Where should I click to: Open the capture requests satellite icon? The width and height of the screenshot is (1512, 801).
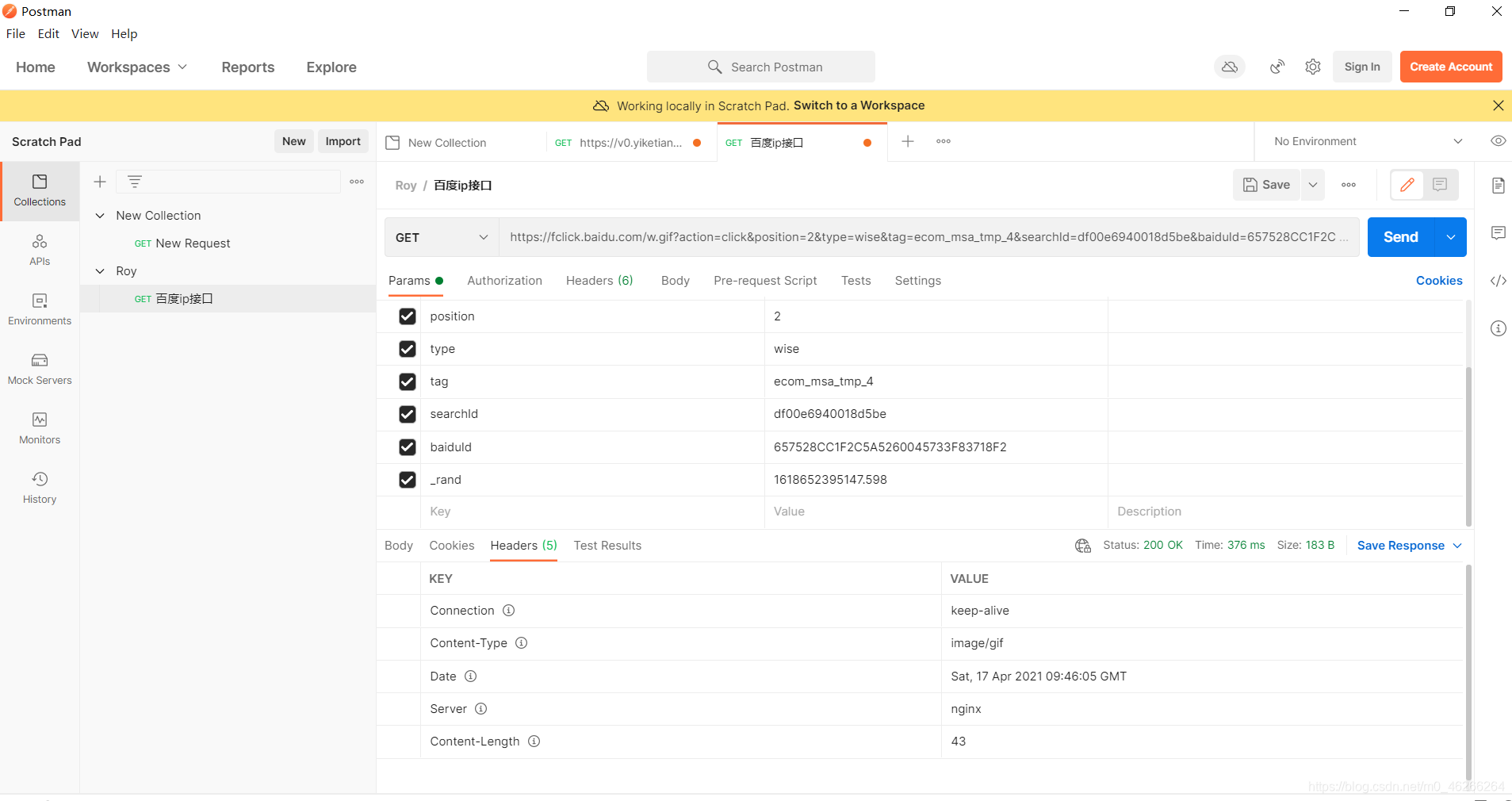click(1277, 67)
